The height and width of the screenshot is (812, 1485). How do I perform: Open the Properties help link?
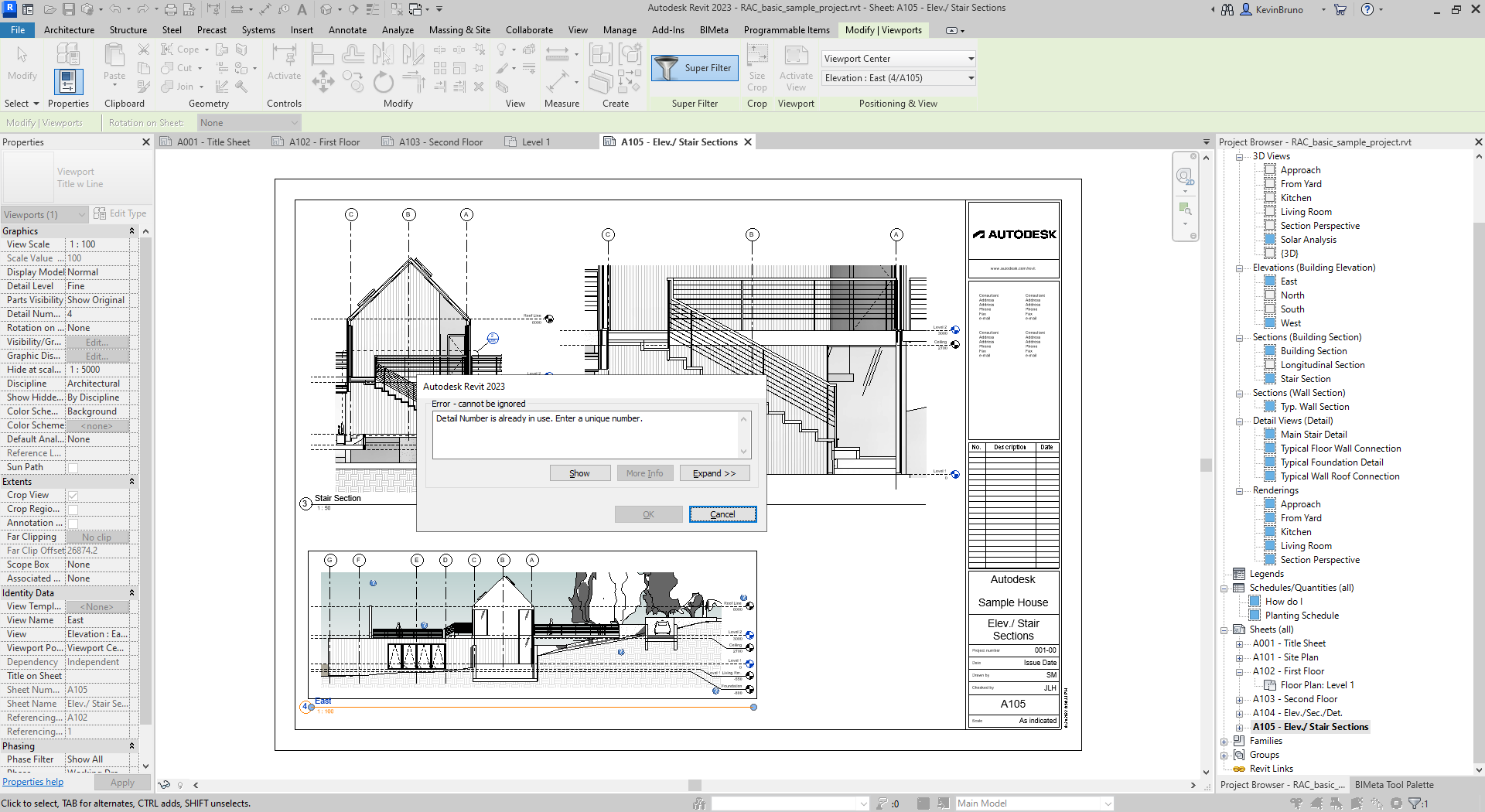coord(33,783)
